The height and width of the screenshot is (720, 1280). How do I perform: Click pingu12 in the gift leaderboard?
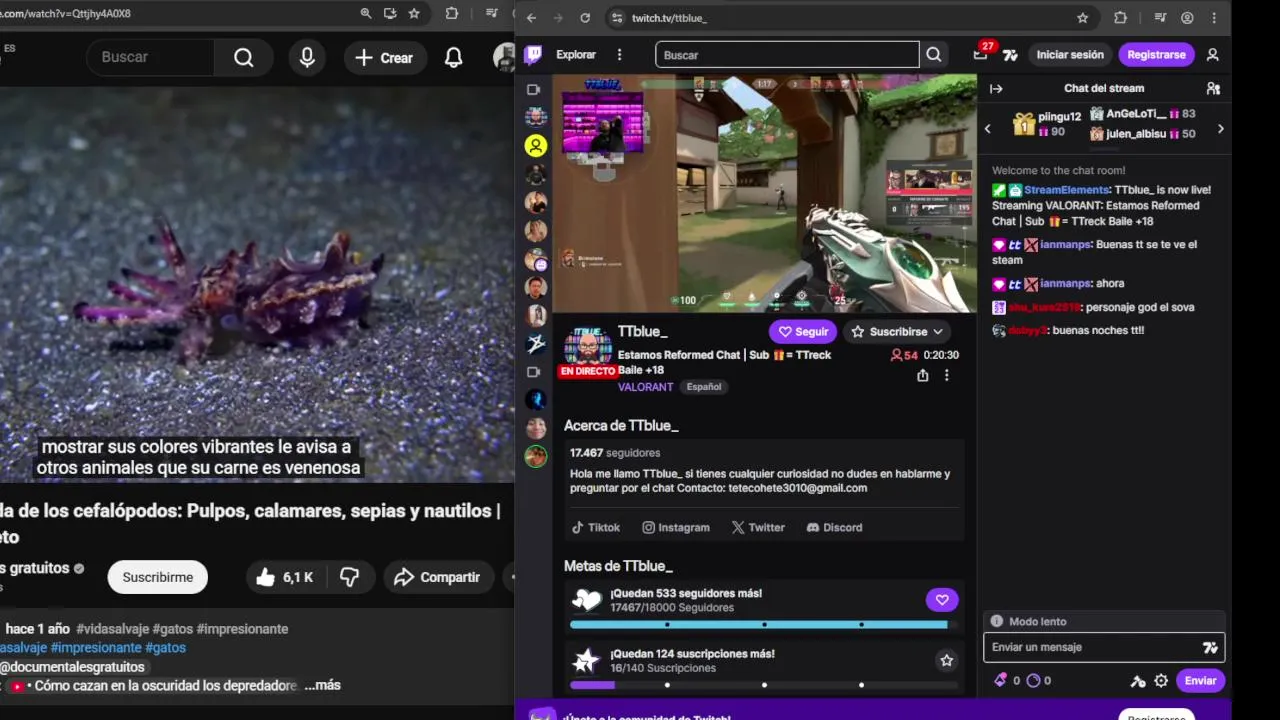1059,117
